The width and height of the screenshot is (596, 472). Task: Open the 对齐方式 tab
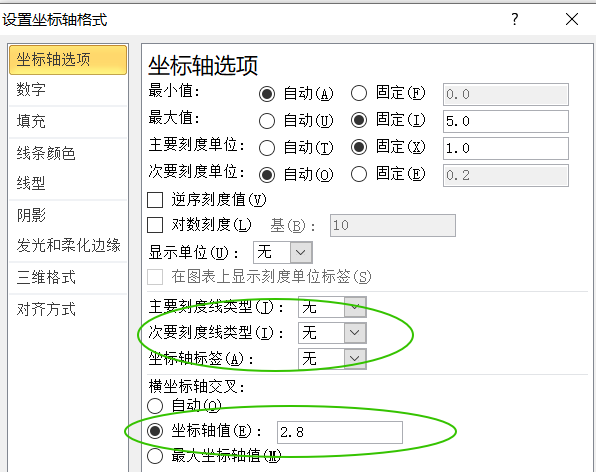(x=68, y=309)
